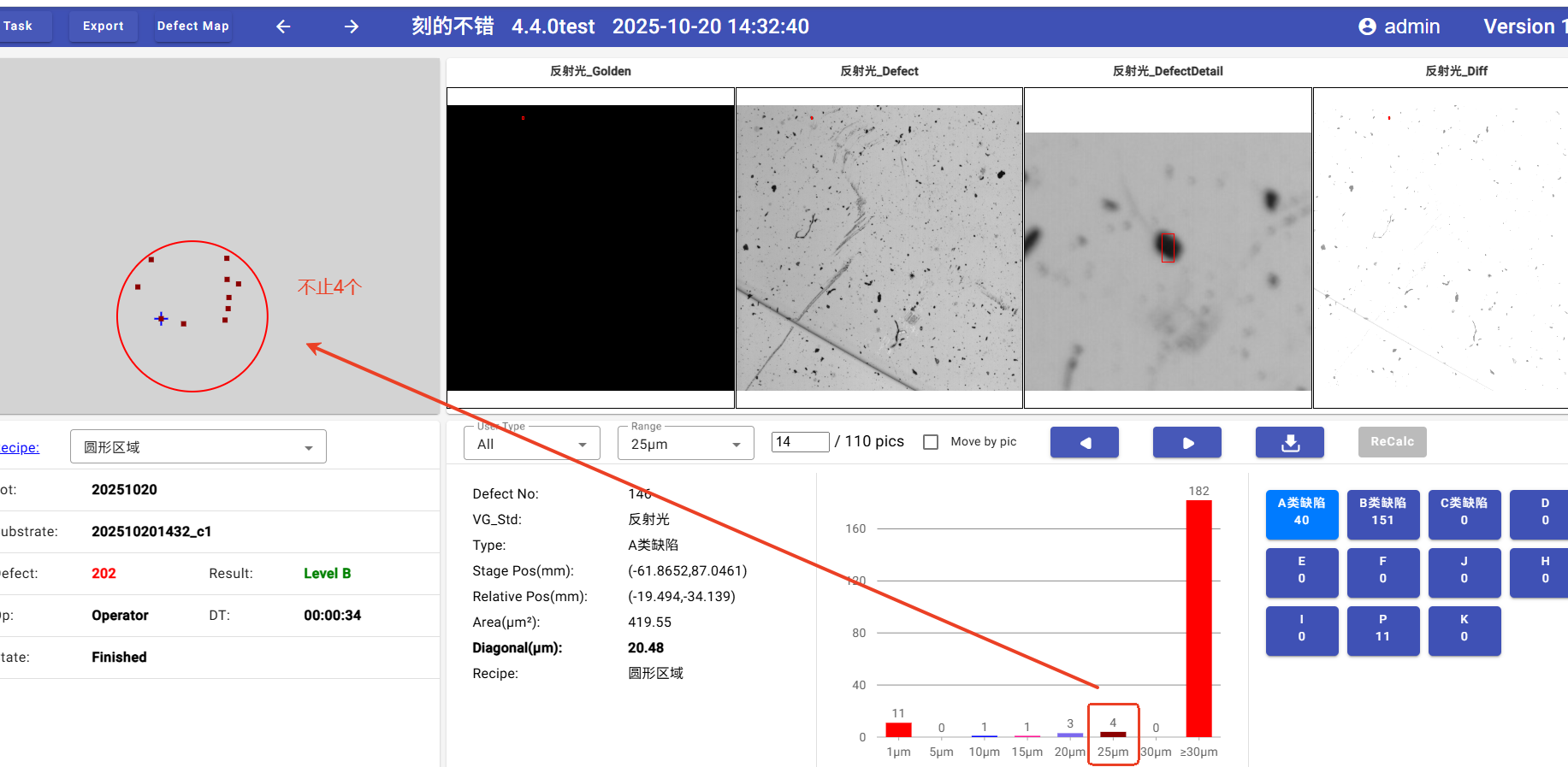Click the back arrow in header
Screen dimensions: 1568x767
point(283,27)
